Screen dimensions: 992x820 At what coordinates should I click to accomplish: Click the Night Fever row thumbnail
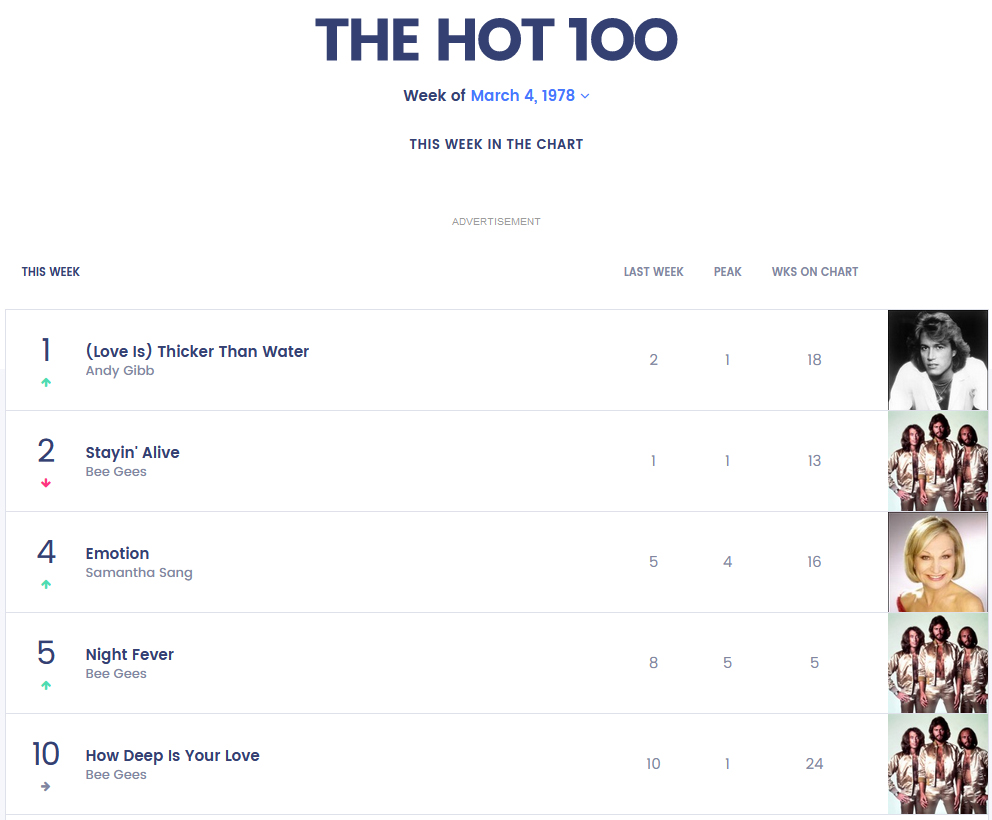(x=937, y=663)
